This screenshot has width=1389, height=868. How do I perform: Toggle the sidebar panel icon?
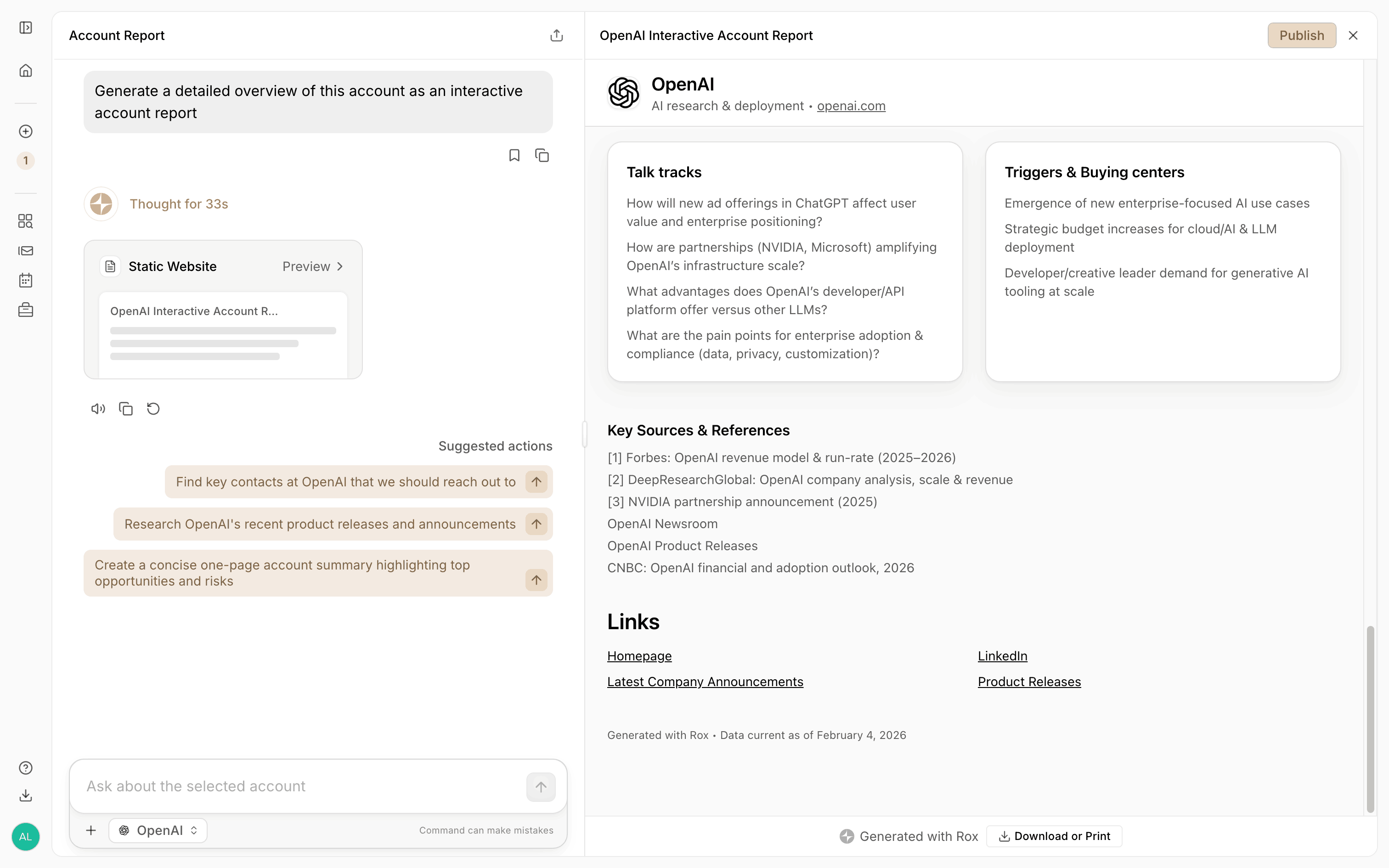pyautogui.click(x=26, y=28)
